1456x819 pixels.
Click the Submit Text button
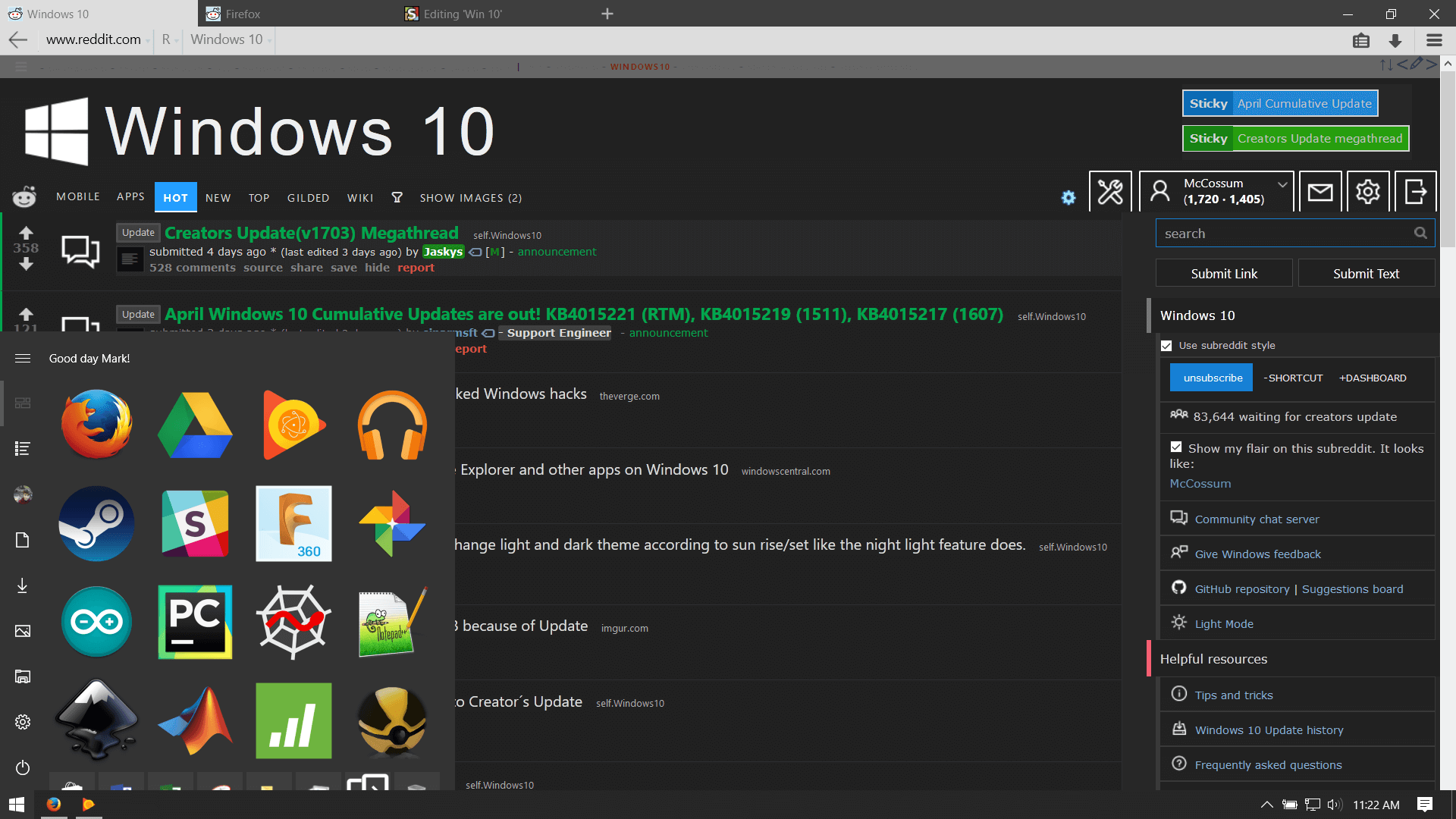click(1367, 274)
